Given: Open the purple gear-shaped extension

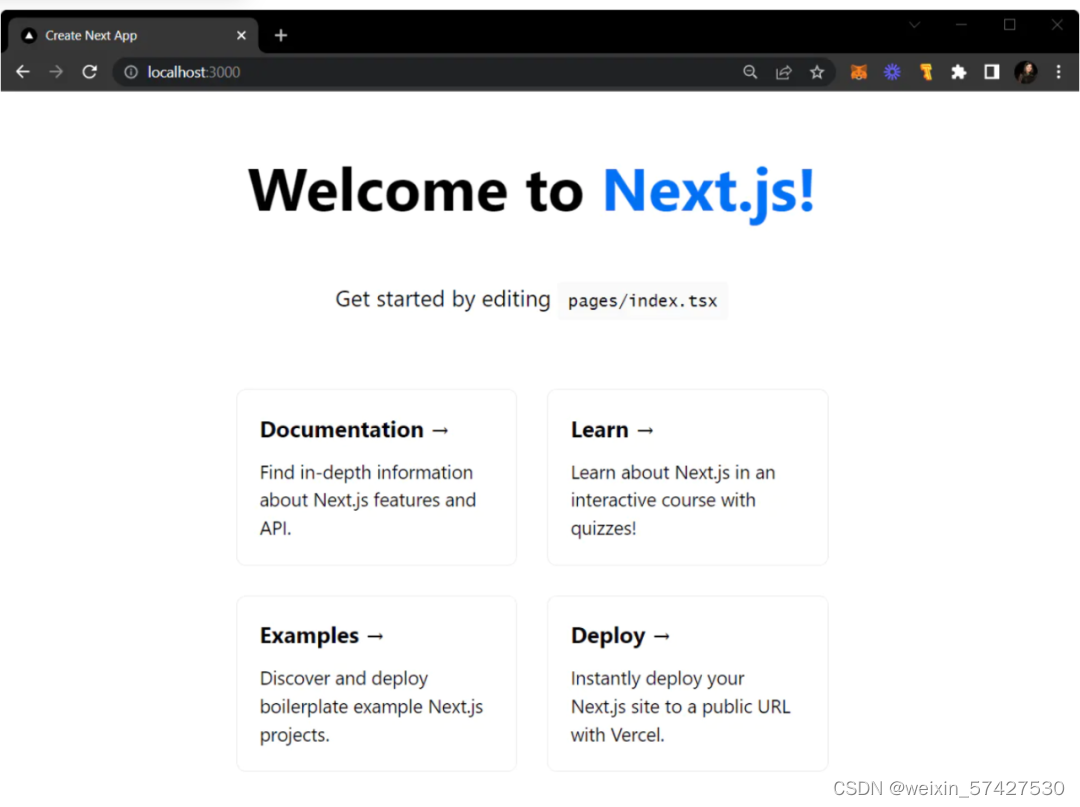Looking at the screenshot, I should (x=892, y=72).
